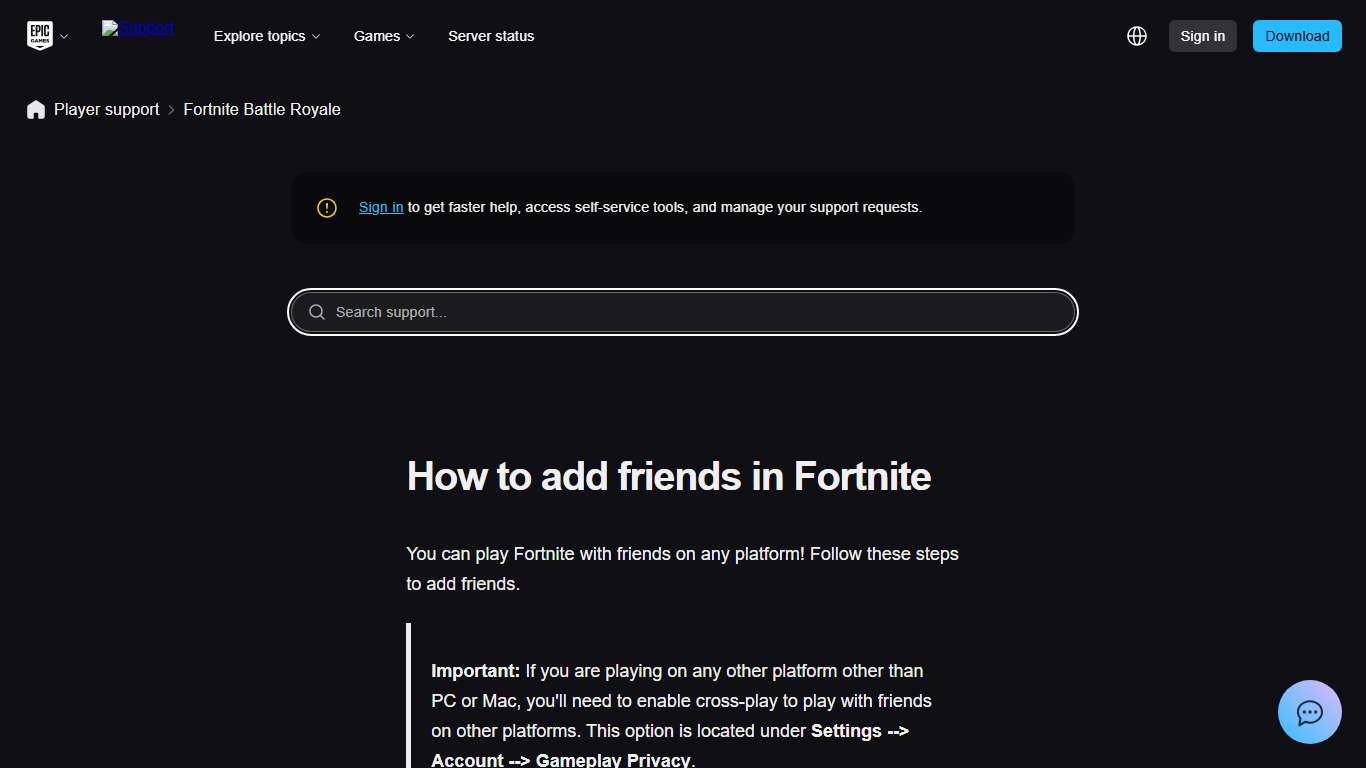1366x768 pixels.
Task: Click the Sign in link inside the alert banner
Action: pyautogui.click(x=380, y=207)
